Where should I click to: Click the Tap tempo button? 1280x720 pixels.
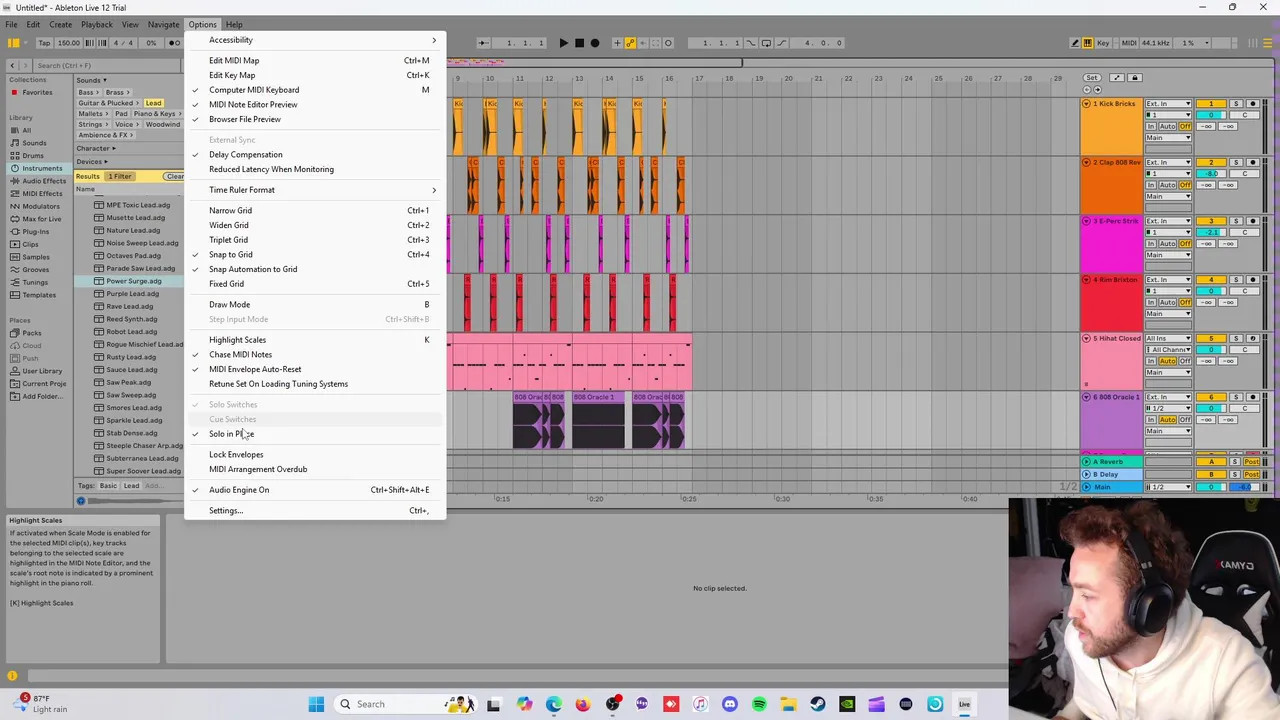tap(44, 43)
